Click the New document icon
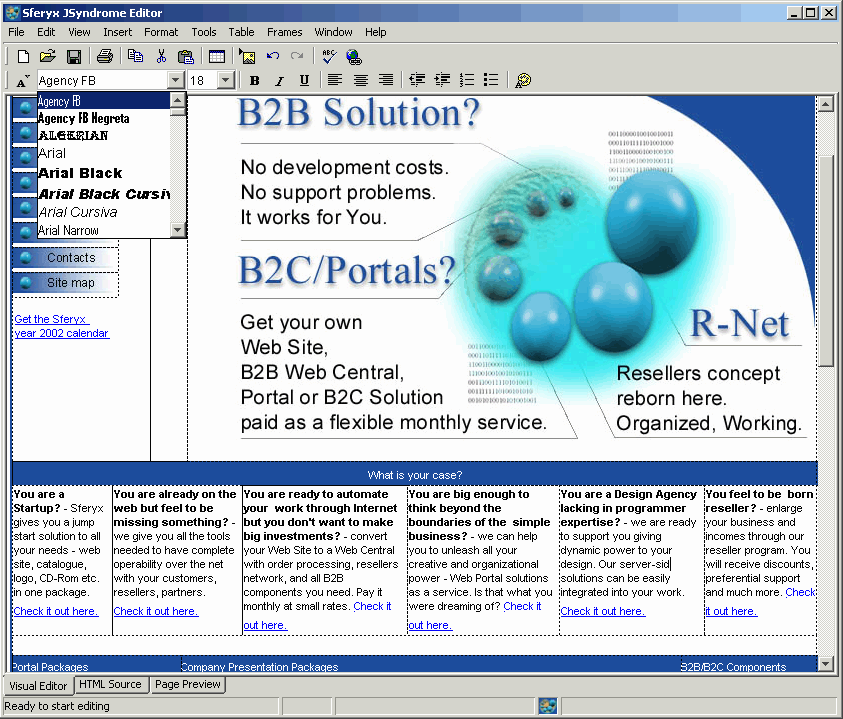The width and height of the screenshot is (843, 719). click(x=23, y=56)
